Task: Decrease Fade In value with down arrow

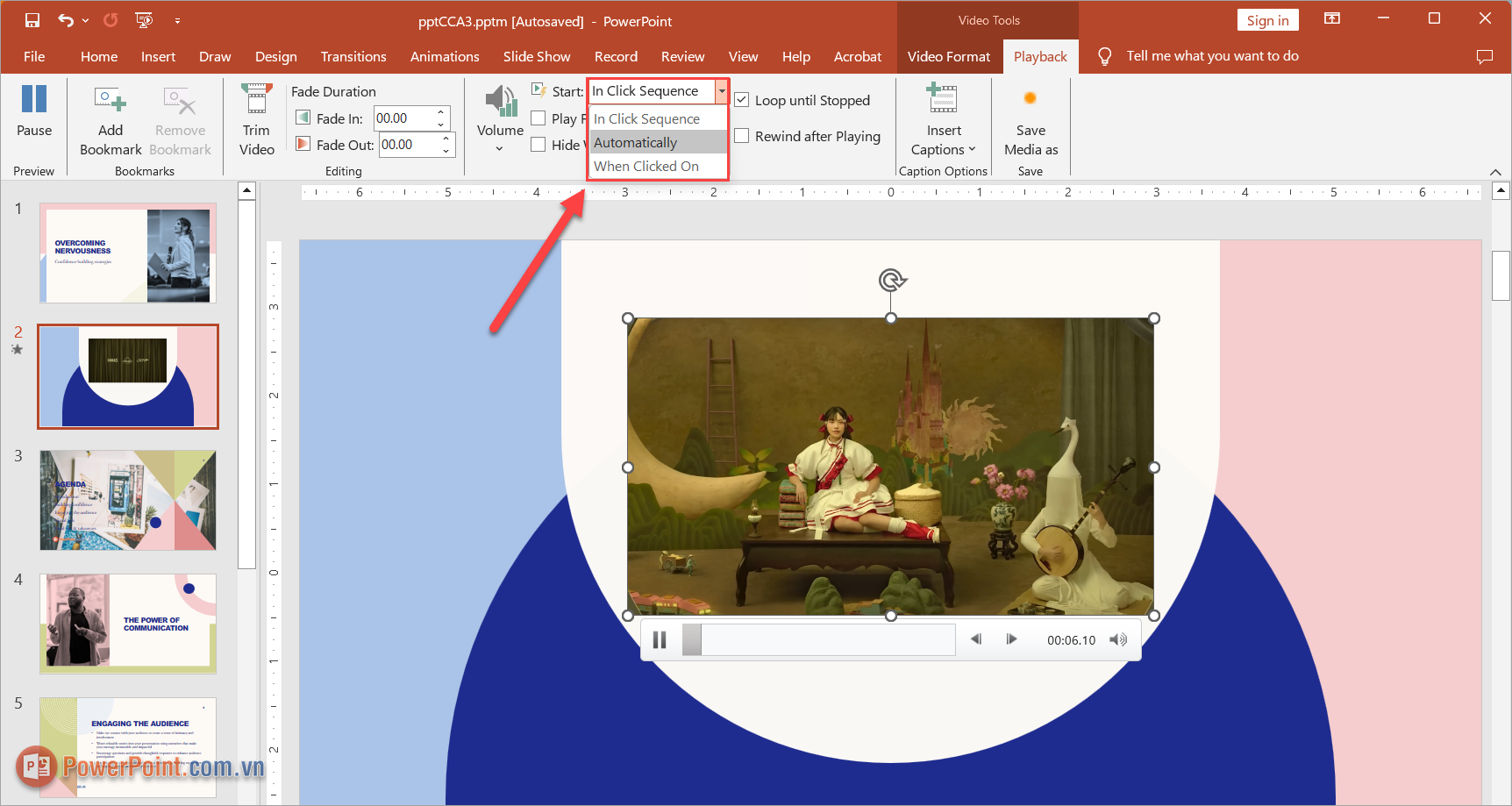Action: click(x=441, y=125)
